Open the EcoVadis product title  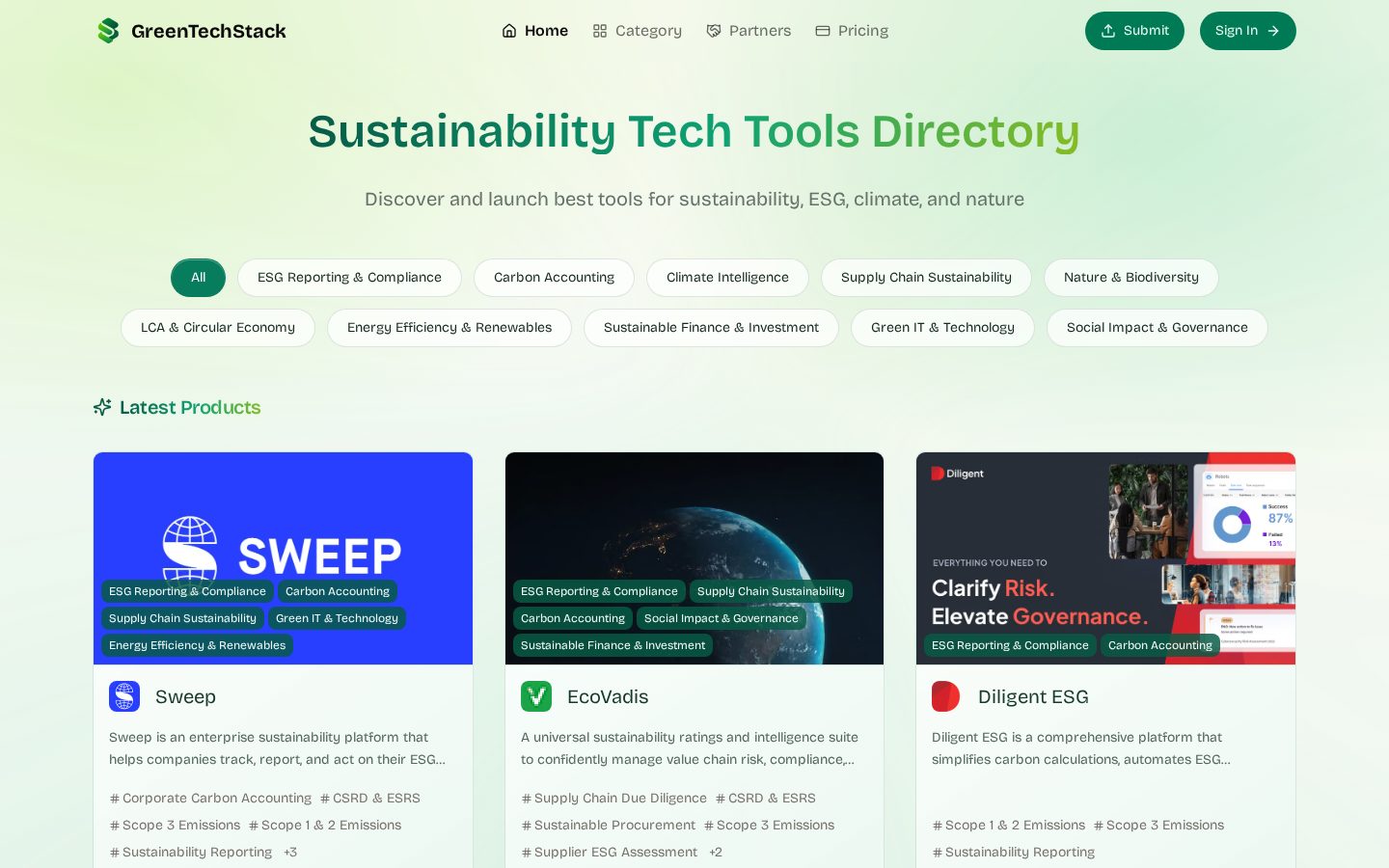[608, 696]
